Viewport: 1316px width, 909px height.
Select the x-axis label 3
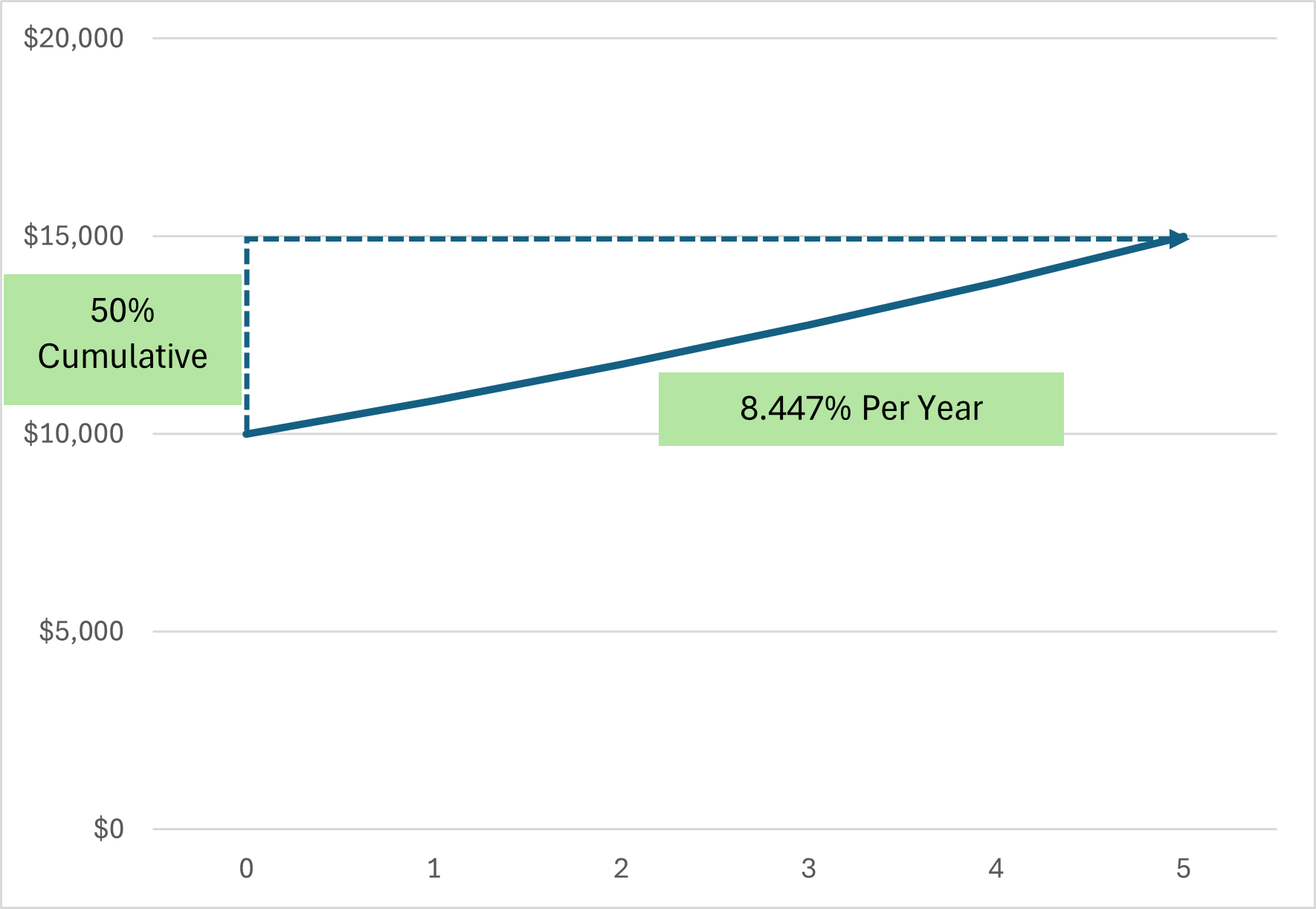tap(809, 868)
